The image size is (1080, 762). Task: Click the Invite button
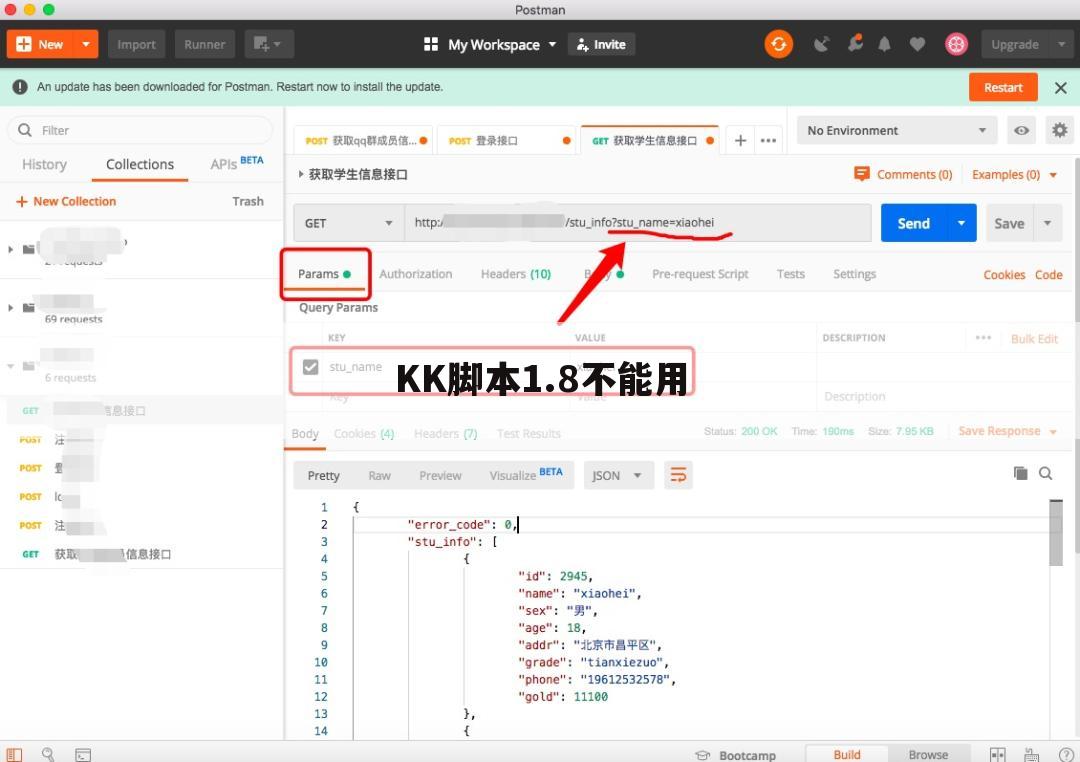[601, 44]
